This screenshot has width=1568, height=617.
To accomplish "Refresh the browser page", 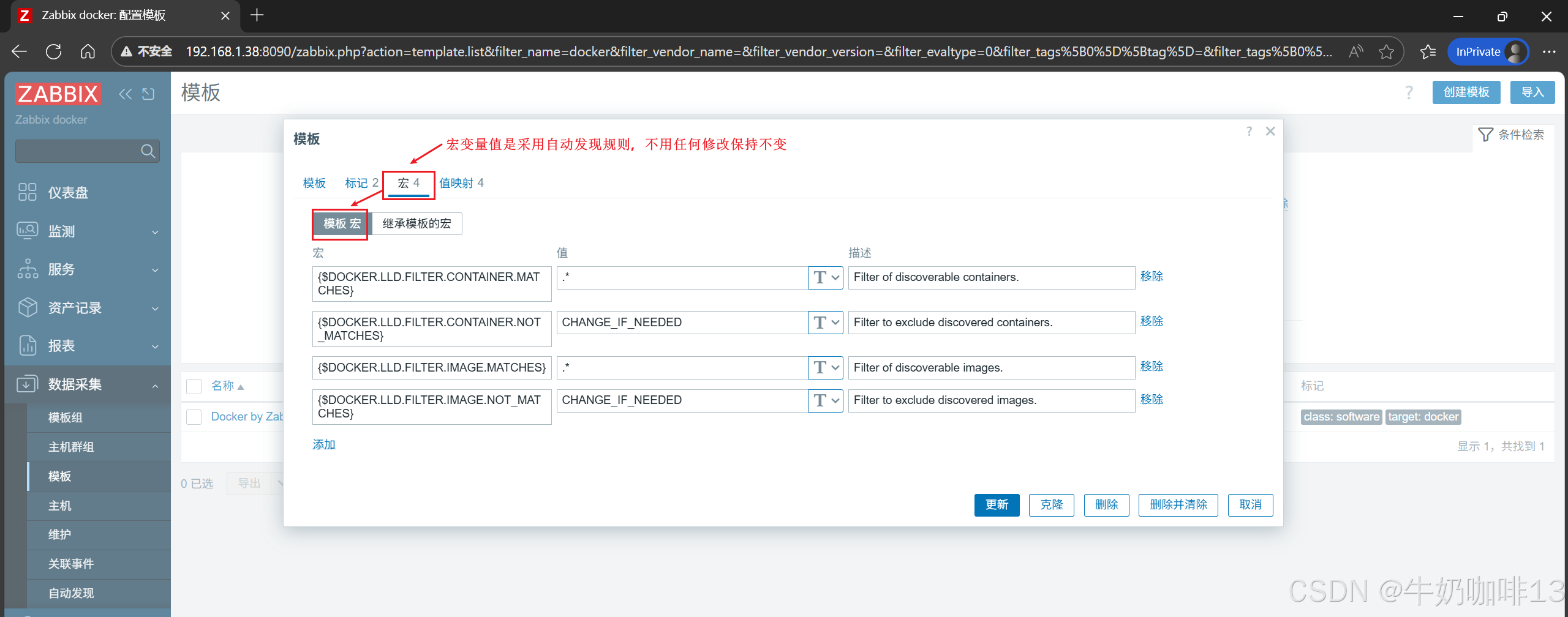I will 53,51.
